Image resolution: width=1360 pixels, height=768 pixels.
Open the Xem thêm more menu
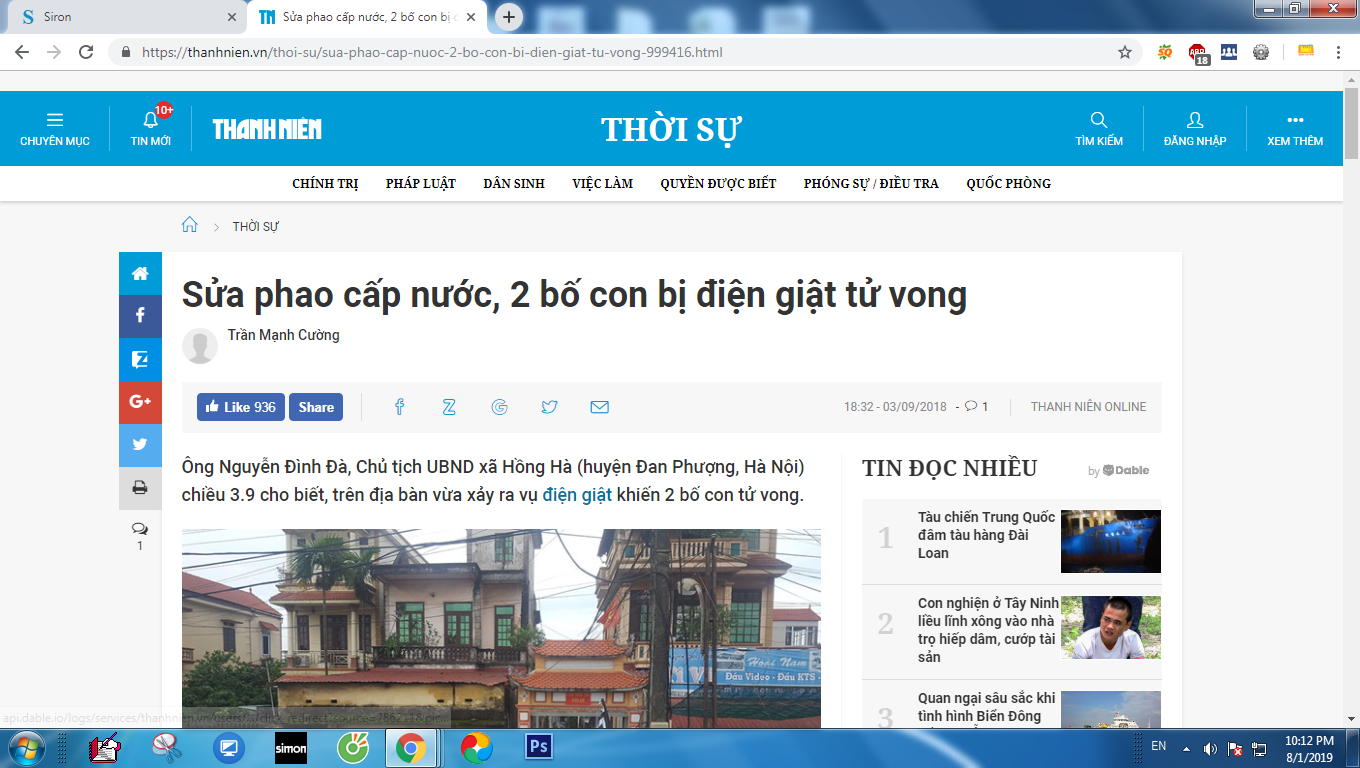pos(1295,129)
